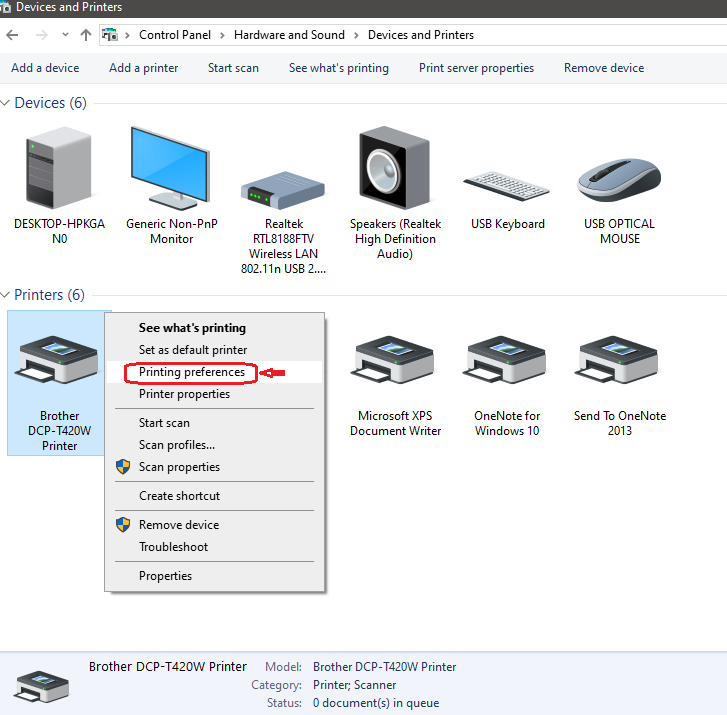Click the Control Panel icon in address bar

click(110, 35)
